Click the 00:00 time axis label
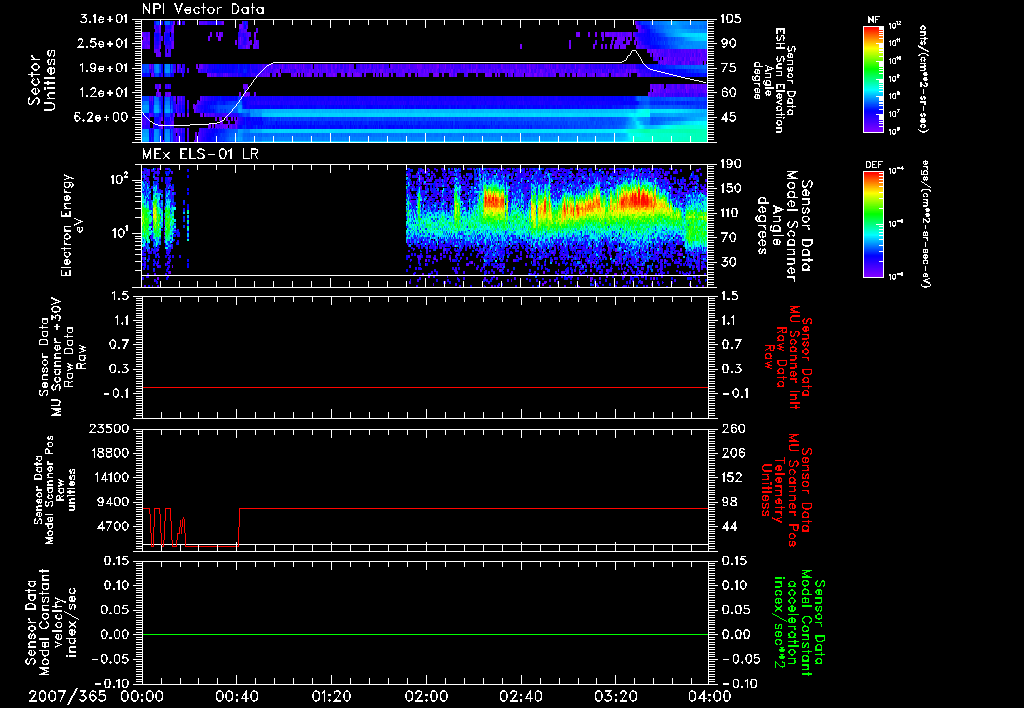 pyautogui.click(x=142, y=696)
